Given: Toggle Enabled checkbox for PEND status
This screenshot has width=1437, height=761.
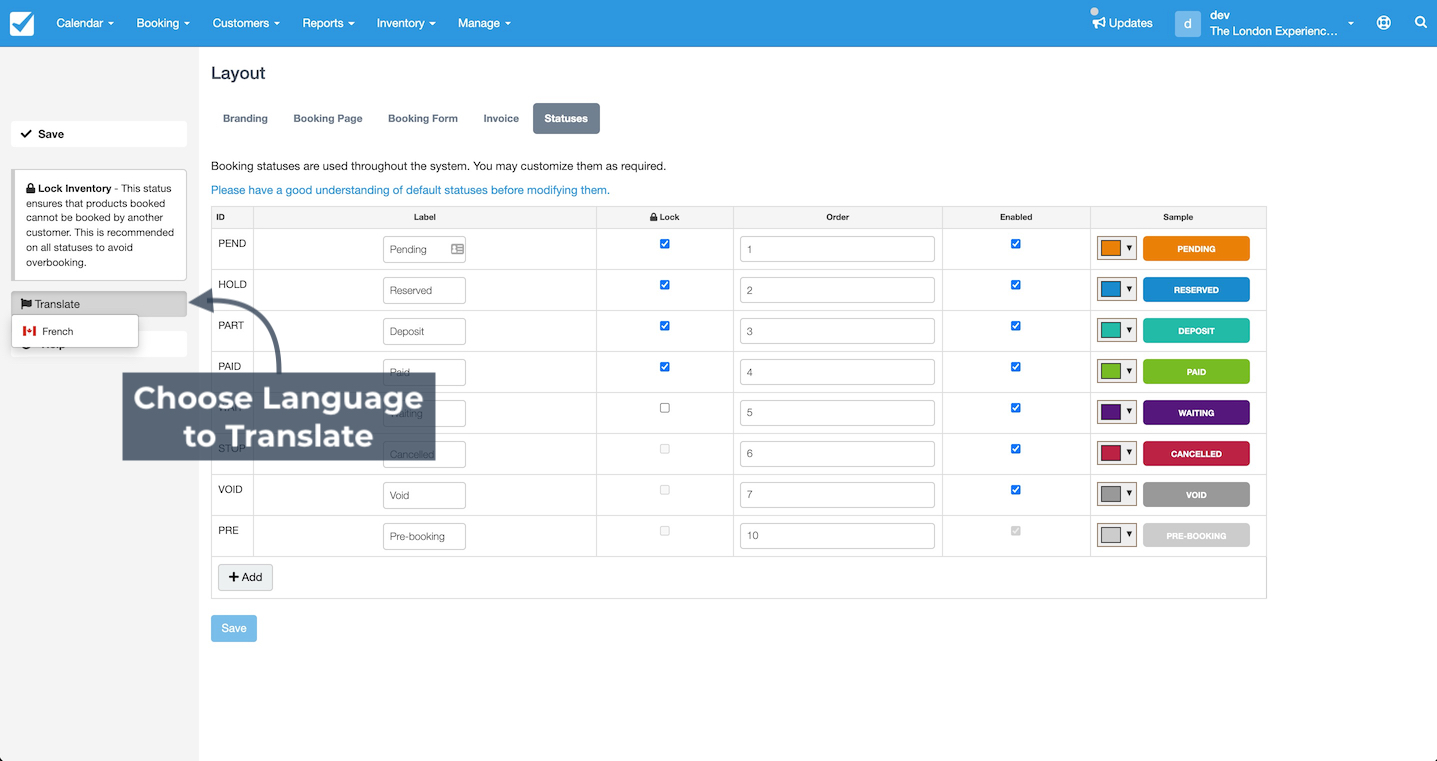Looking at the screenshot, I should [x=1016, y=244].
